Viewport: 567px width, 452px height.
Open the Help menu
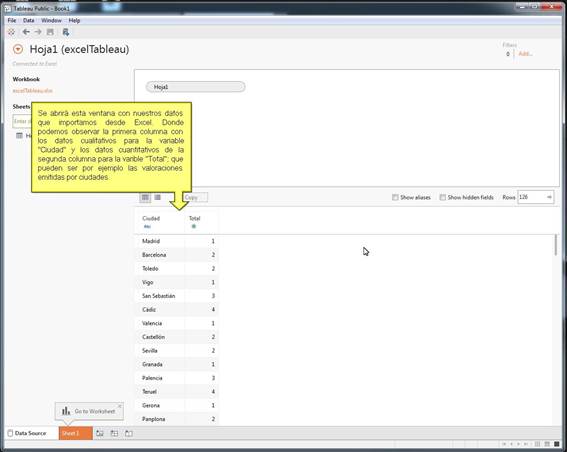(x=74, y=21)
